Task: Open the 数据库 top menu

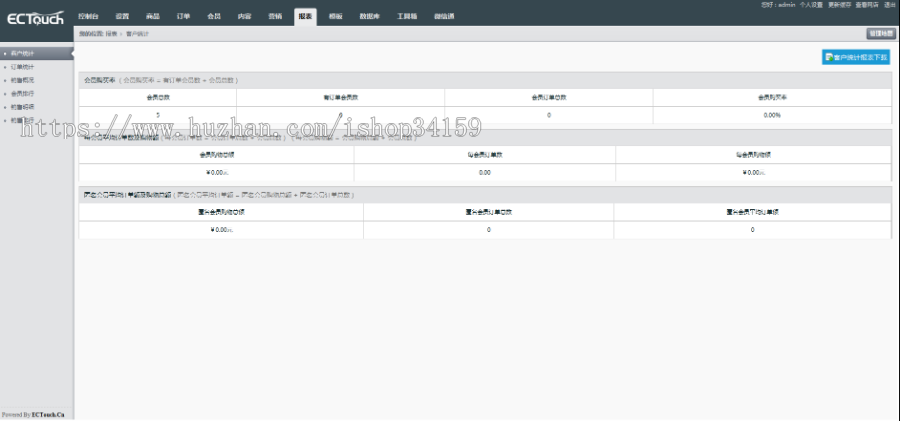Action: coord(370,17)
